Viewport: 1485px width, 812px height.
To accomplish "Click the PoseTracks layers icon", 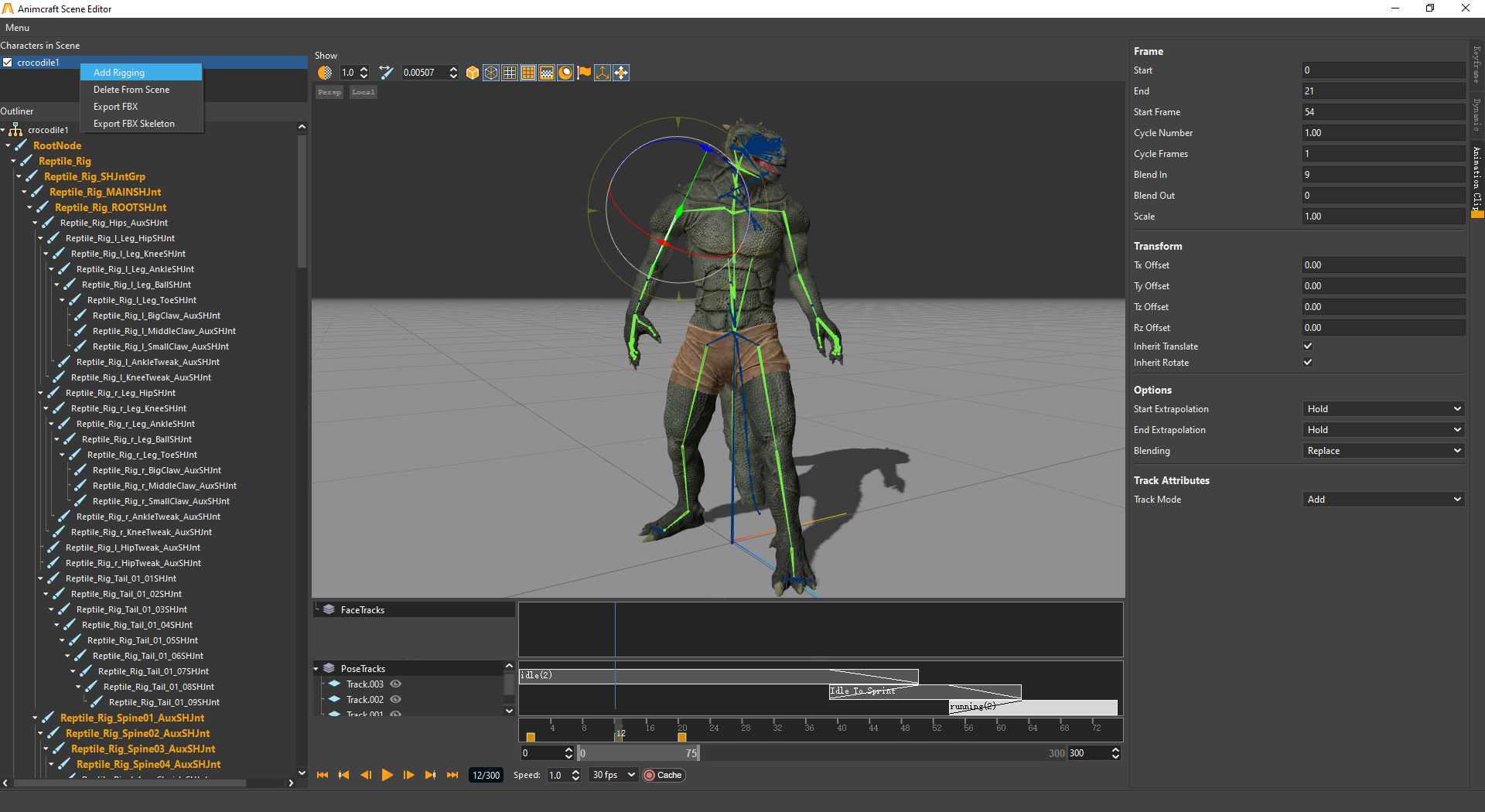I will (329, 668).
